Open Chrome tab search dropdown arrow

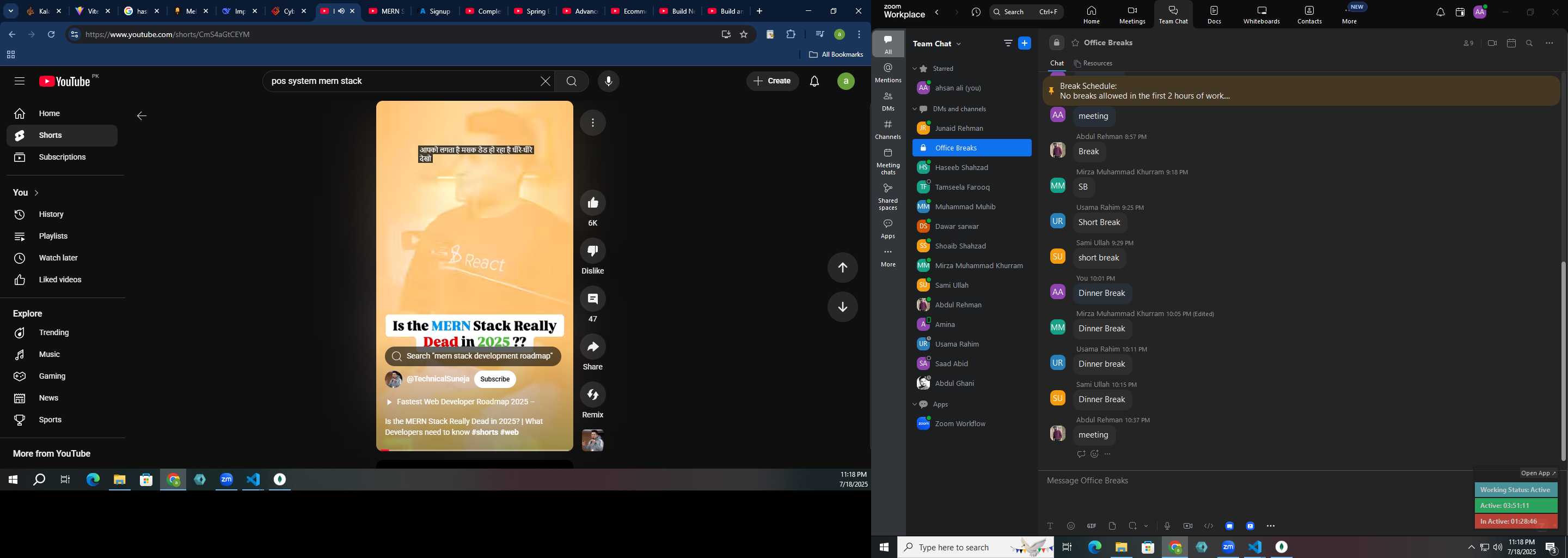tap(10, 11)
